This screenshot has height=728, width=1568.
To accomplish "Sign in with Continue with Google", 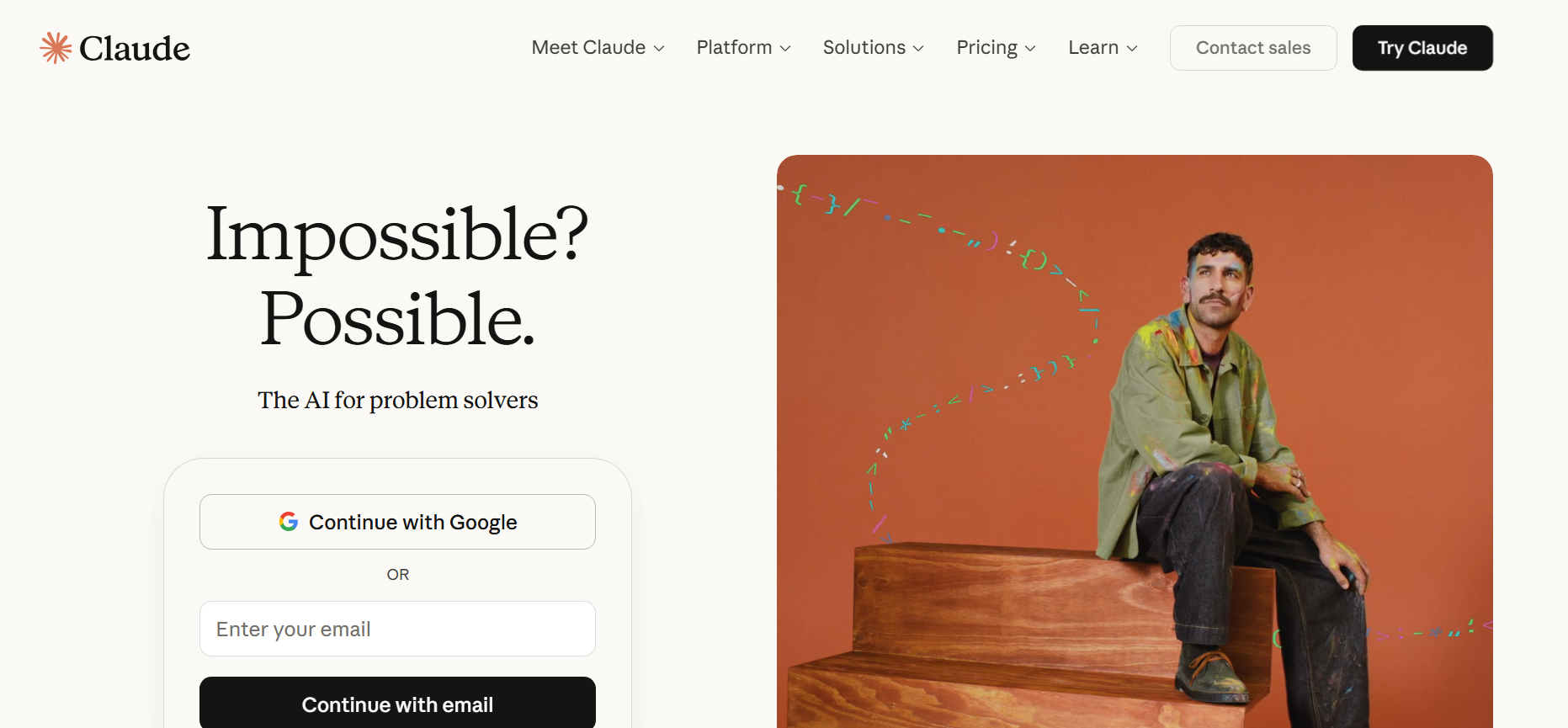I will point(397,522).
